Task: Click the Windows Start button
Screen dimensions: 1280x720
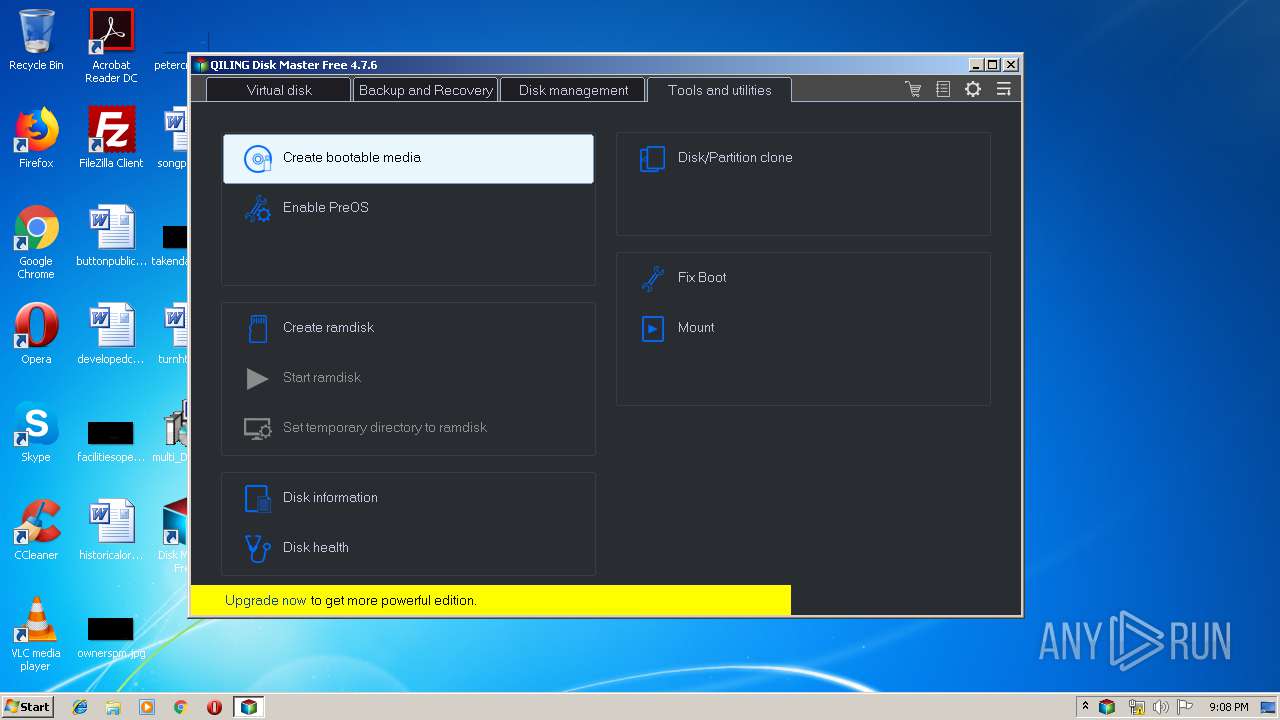Action: coord(27,706)
